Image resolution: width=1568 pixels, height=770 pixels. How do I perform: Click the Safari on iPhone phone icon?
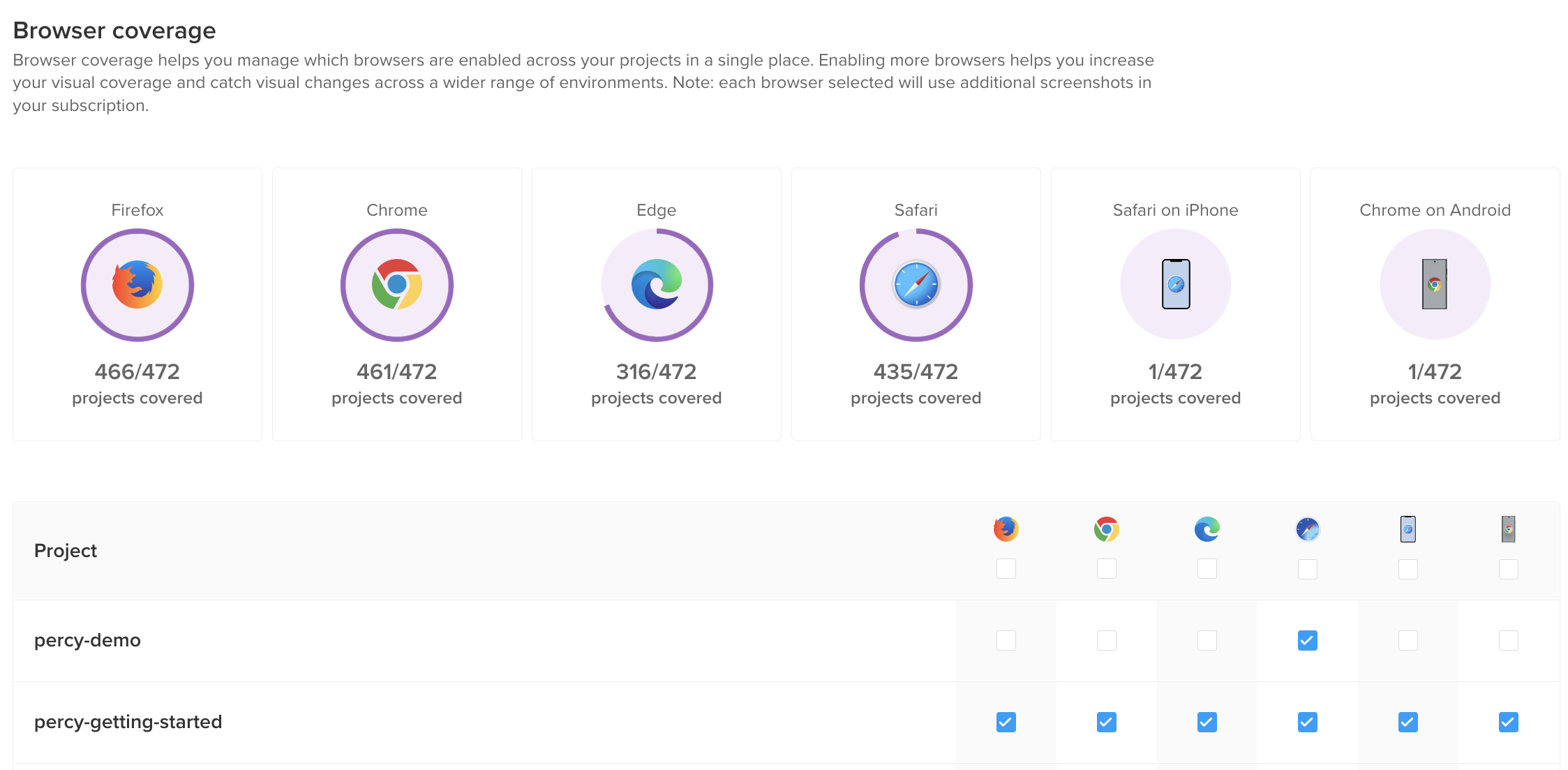click(x=1175, y=285)
